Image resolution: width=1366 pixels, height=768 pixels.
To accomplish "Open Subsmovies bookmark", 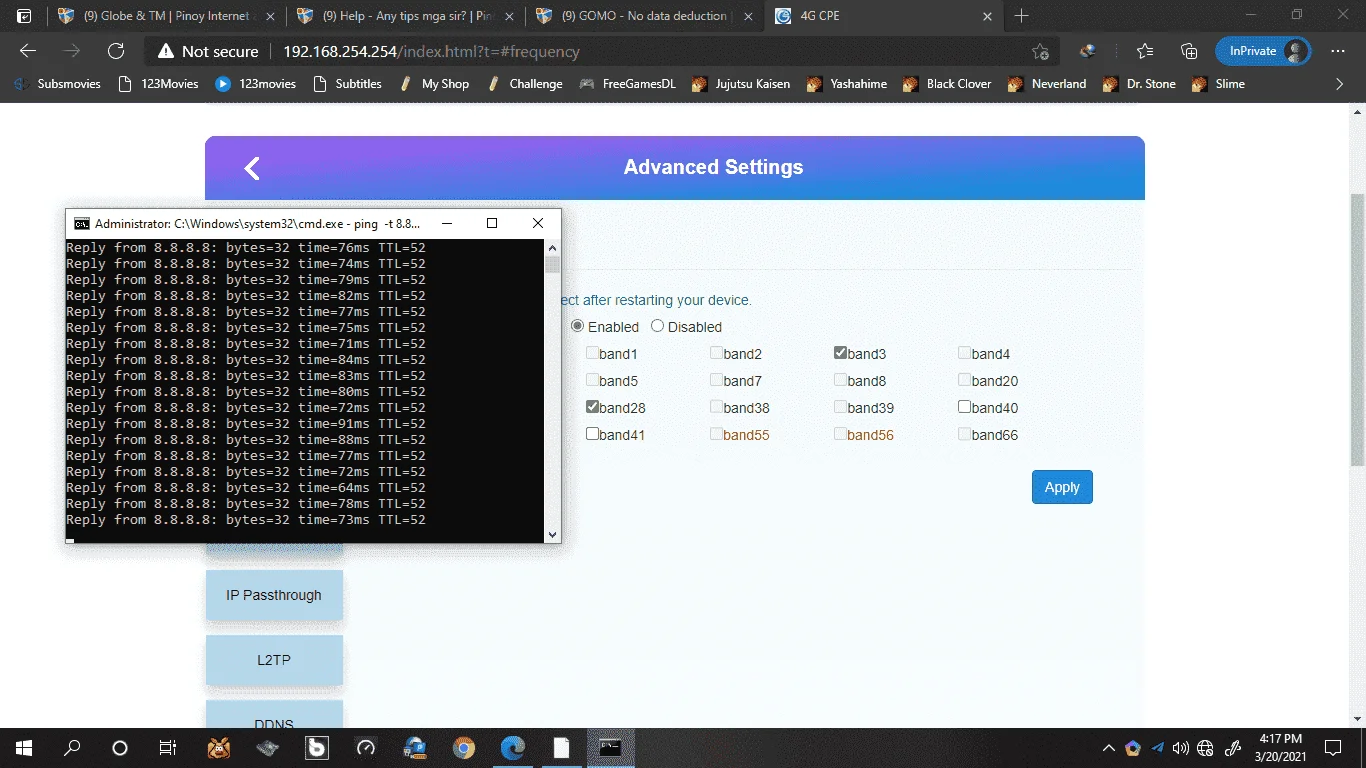I will click(x=59, y=84).
